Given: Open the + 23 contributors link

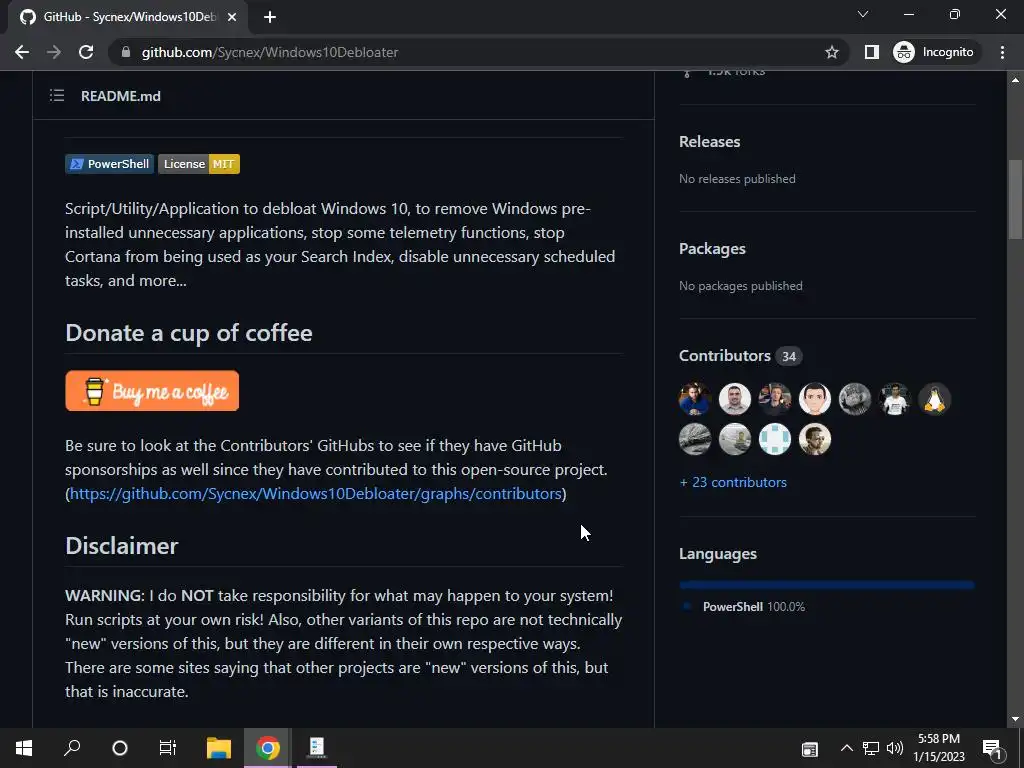Looking at the screenshot, I should click(x=733, y=483).
